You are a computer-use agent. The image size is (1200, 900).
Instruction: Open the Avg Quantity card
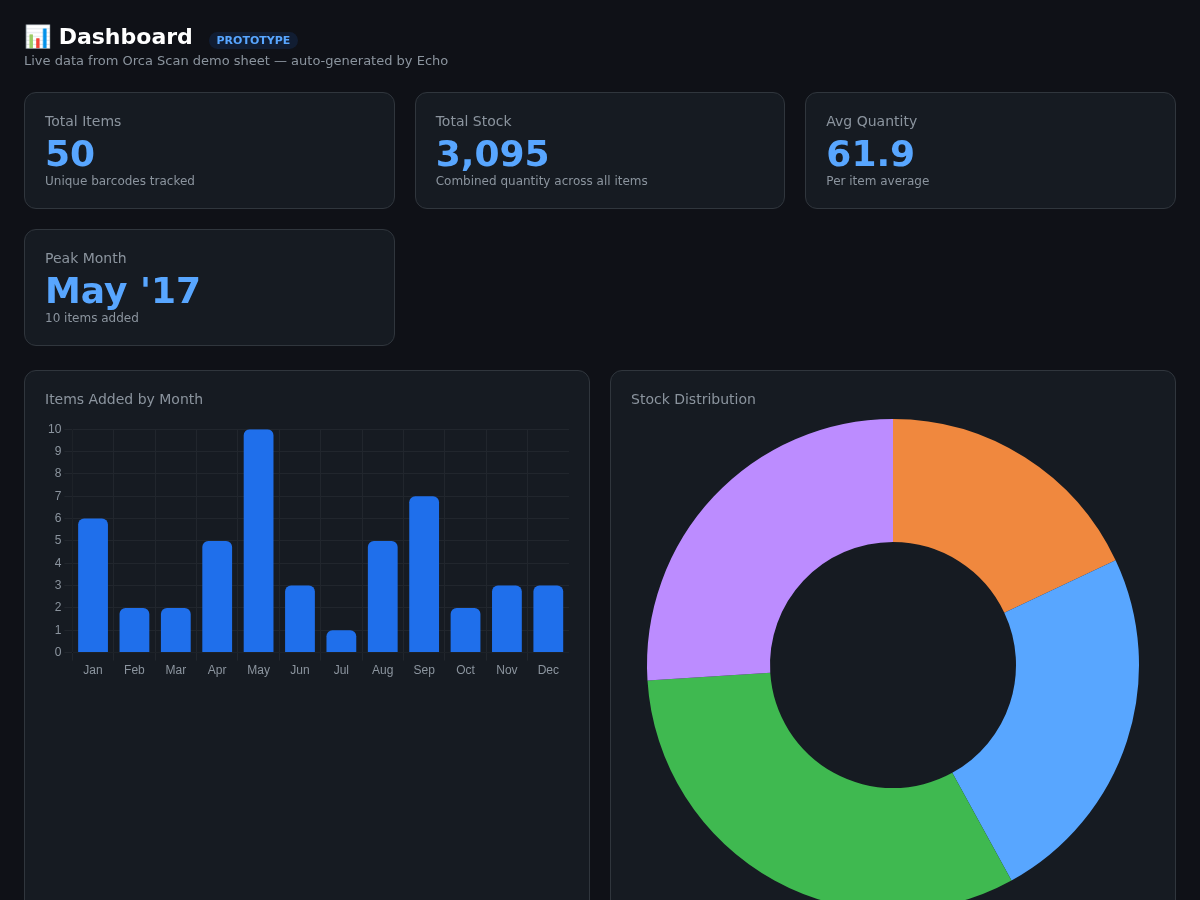point(990,150)
